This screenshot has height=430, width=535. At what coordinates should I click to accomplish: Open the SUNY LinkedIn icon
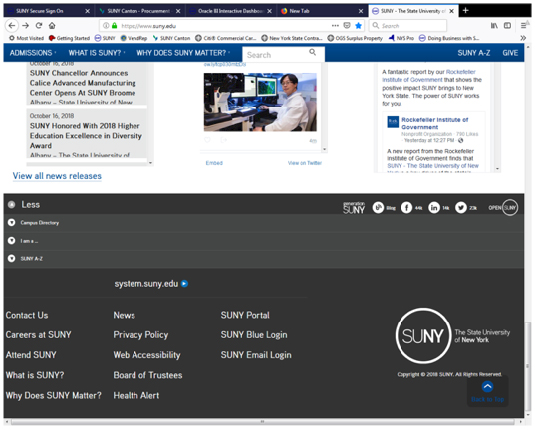434,207
